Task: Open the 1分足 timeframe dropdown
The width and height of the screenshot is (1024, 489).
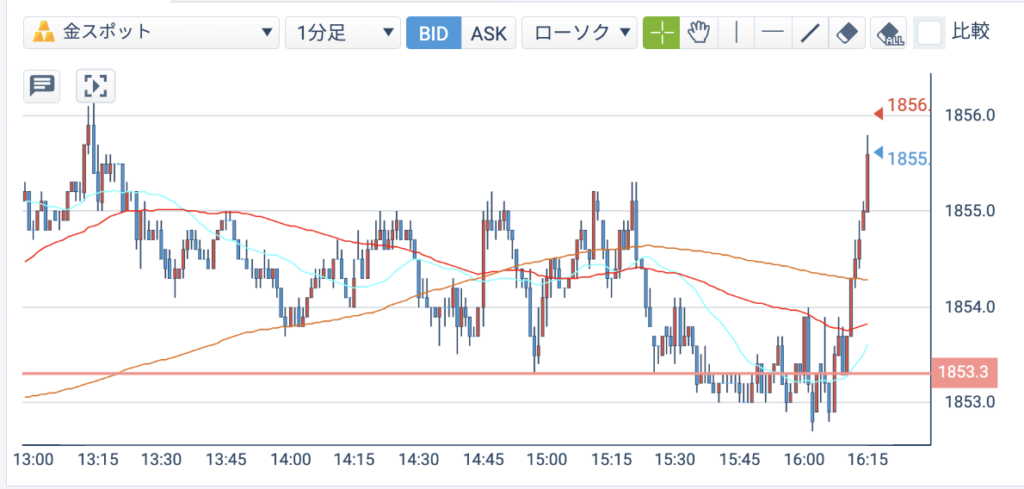Action: [x=343, y=33]
